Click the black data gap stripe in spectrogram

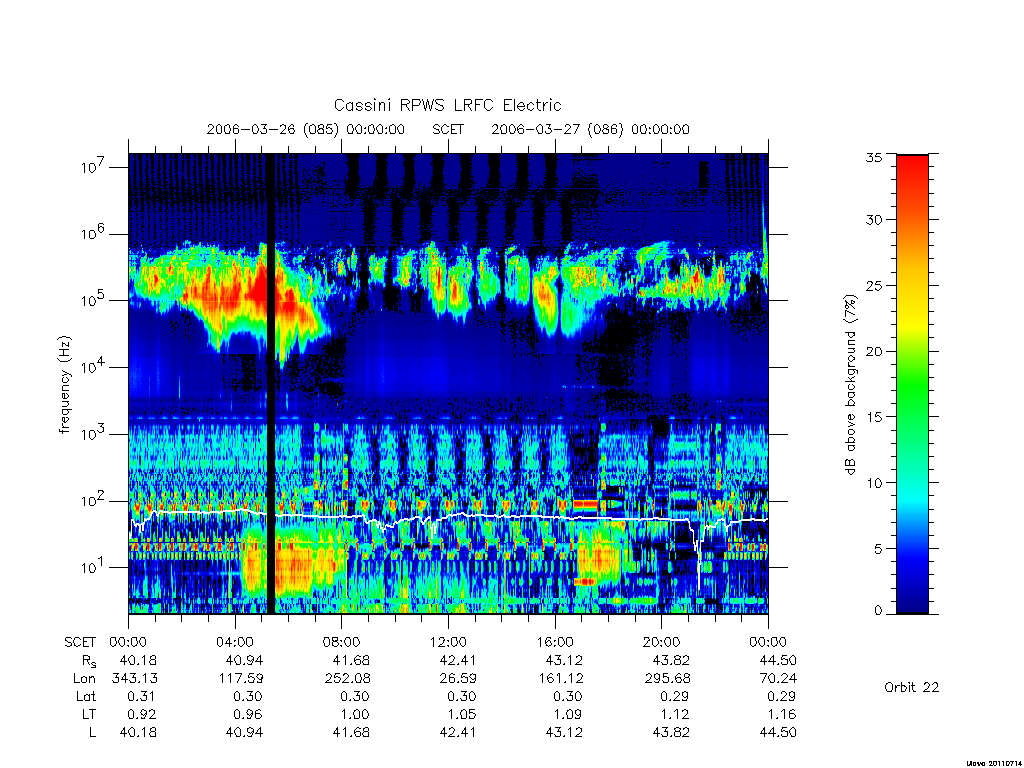271,384
